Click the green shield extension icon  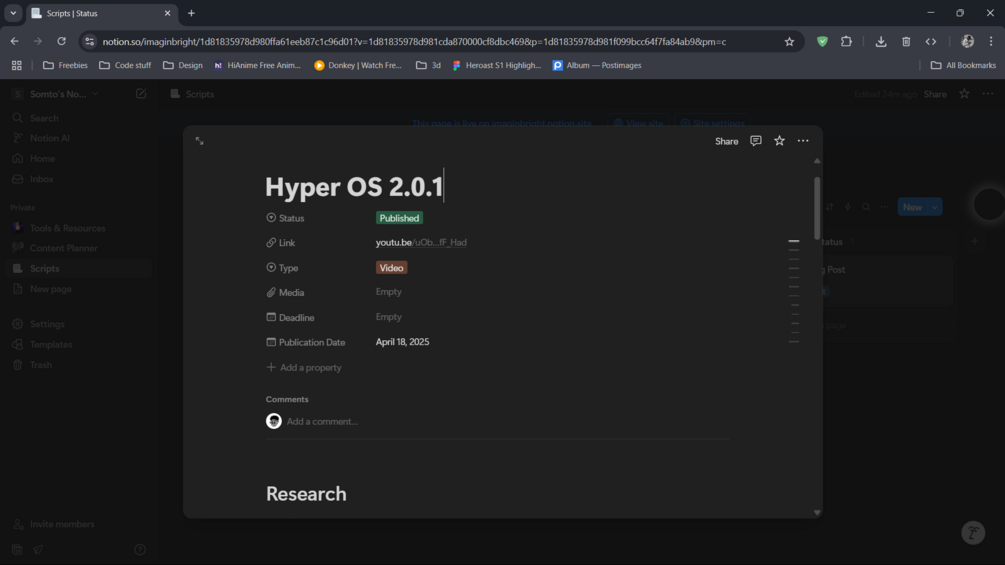tap(822, 42)
